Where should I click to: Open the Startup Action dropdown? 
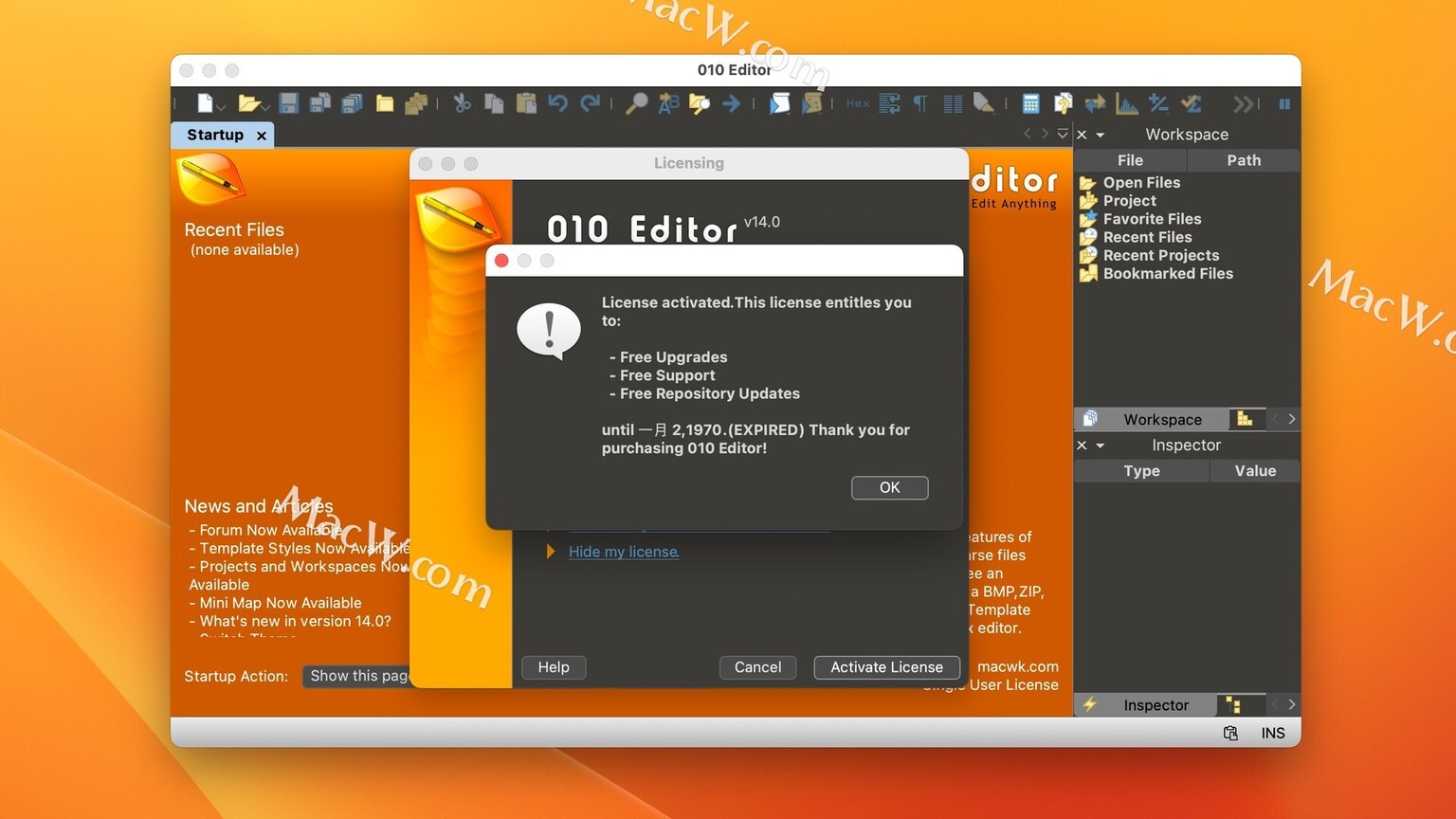tap(356, 676)
